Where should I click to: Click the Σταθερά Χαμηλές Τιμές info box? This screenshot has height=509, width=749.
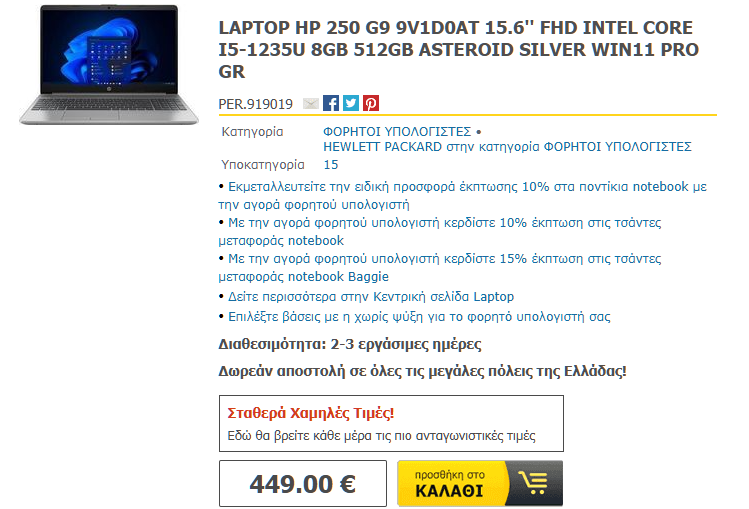pyautogui.click(x=391, y=424)
